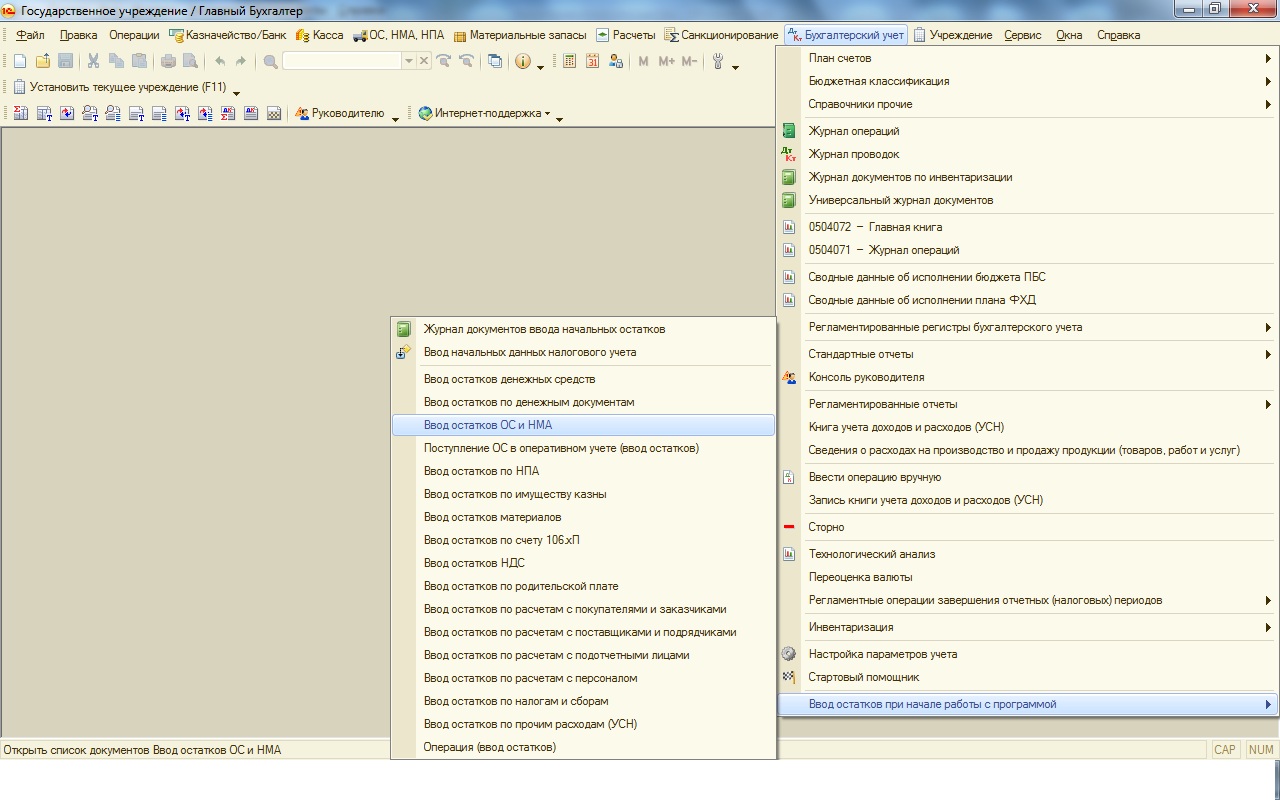Click the wrench settings icon
This screenshot has height=800, width=1280.
coord(717,61)
